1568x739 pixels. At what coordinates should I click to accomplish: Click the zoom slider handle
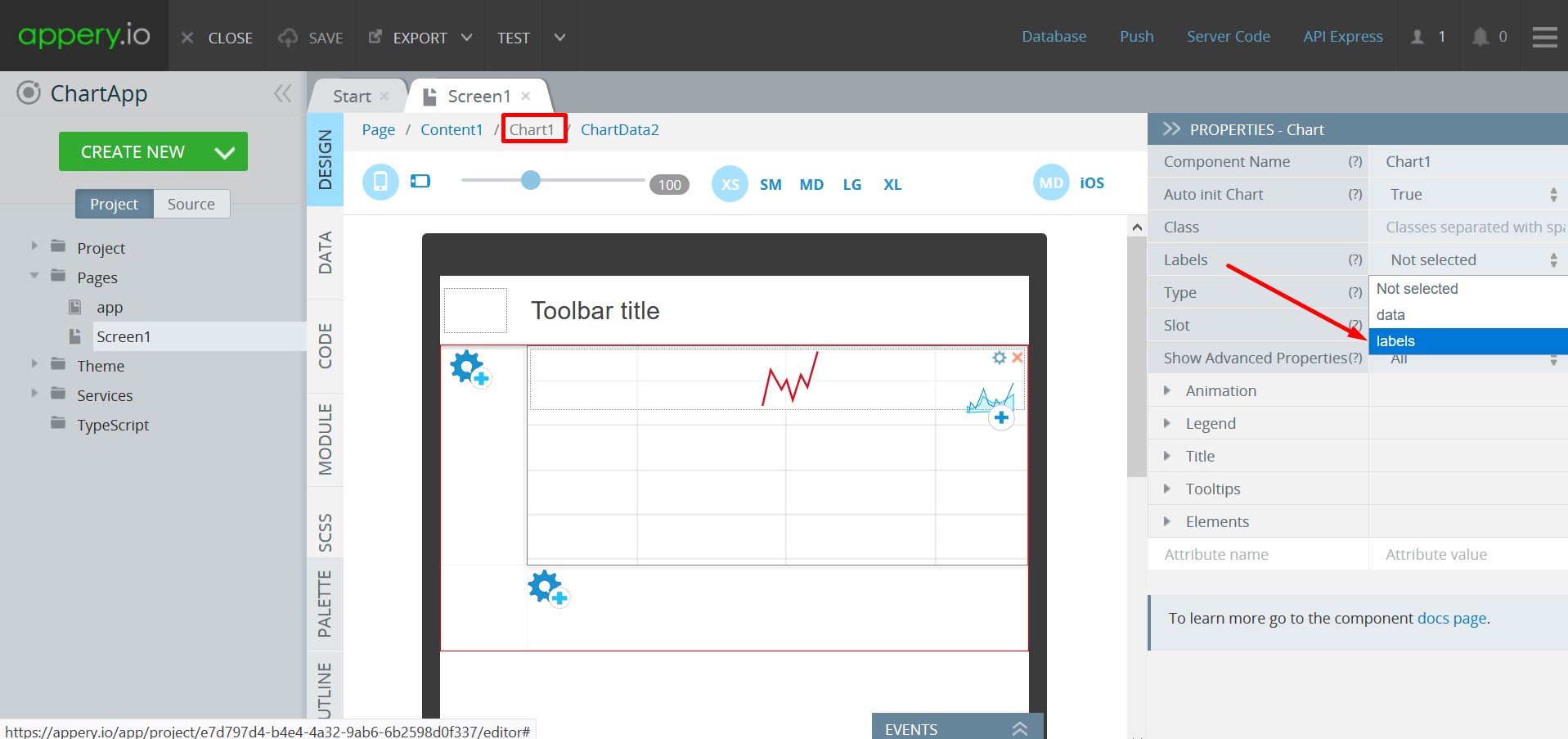coord(531,180)
